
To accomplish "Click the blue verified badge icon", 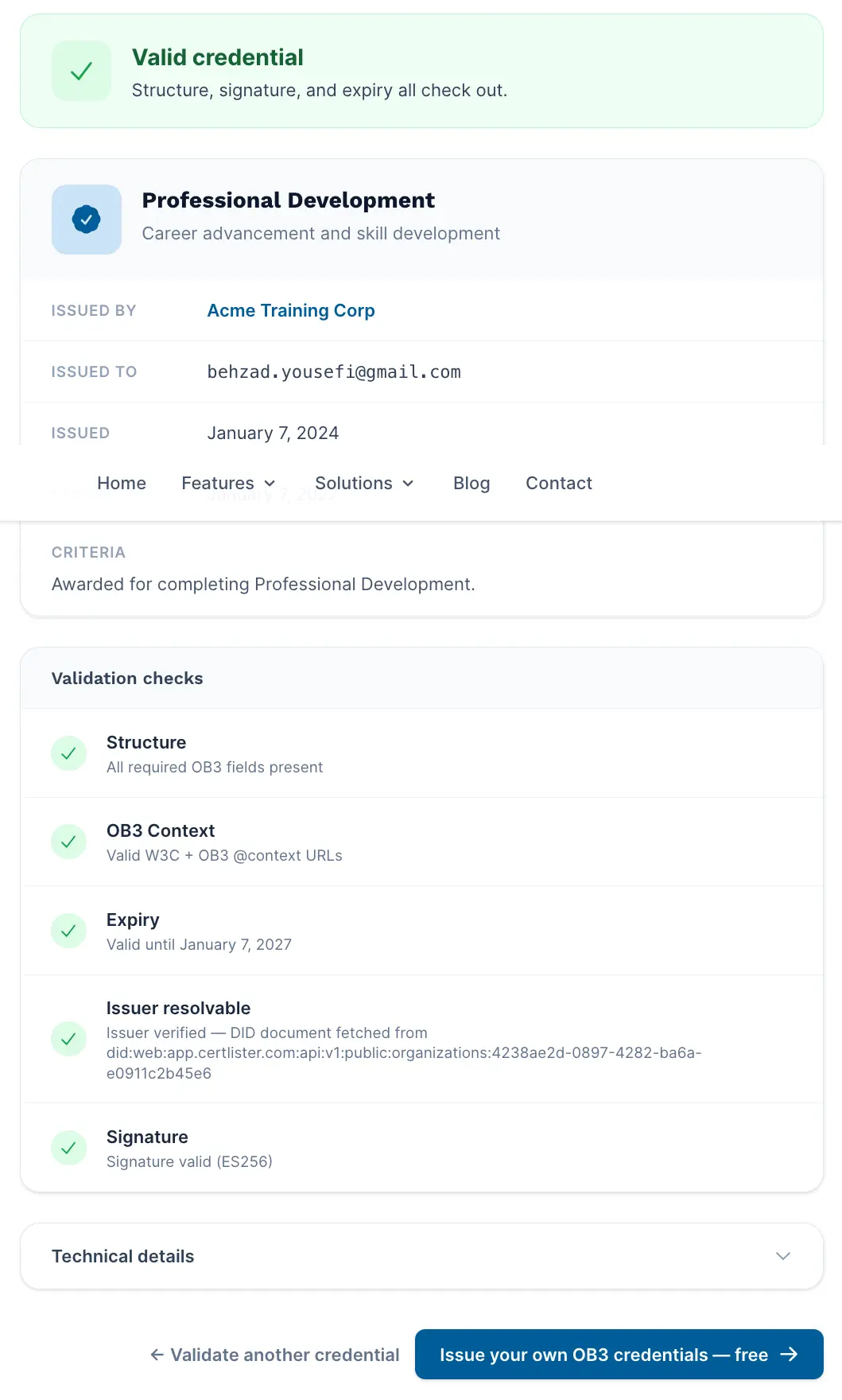I will click(x=87, y=220).
